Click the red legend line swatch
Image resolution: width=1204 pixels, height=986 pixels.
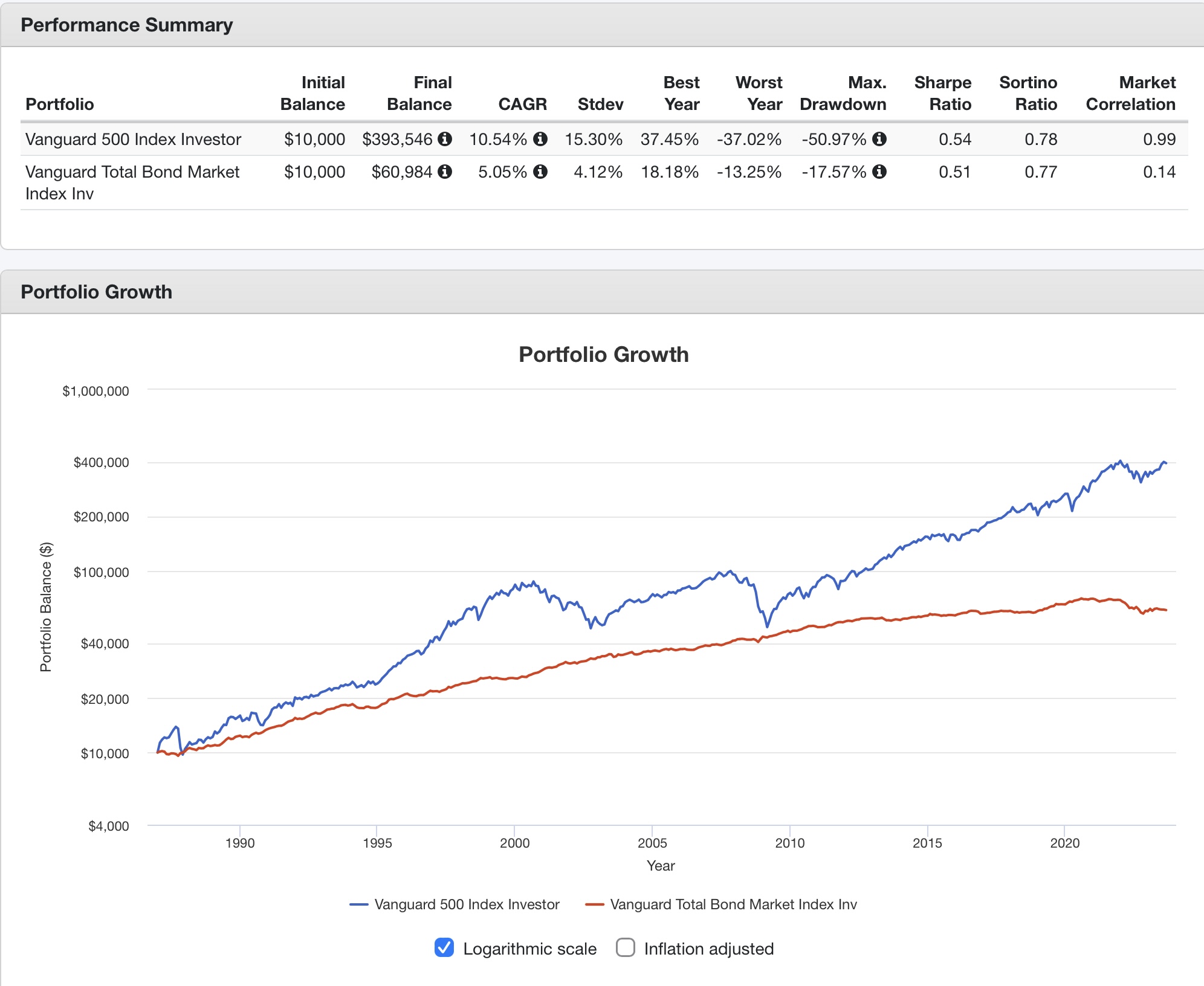pyautogui.click(x=595, y=904)
